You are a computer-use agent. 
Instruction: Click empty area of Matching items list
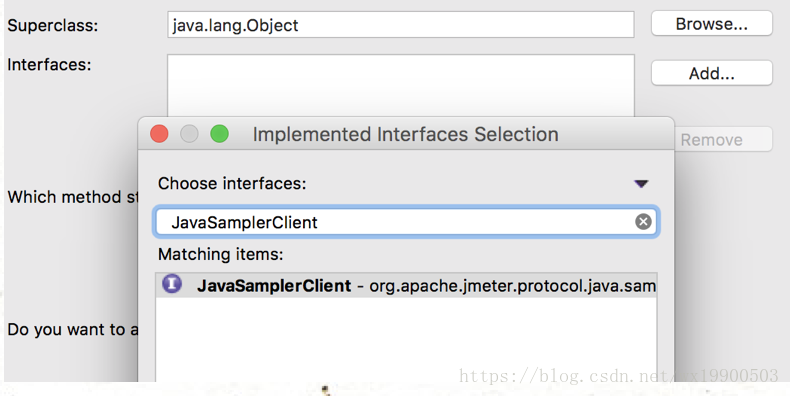[406, 339]
